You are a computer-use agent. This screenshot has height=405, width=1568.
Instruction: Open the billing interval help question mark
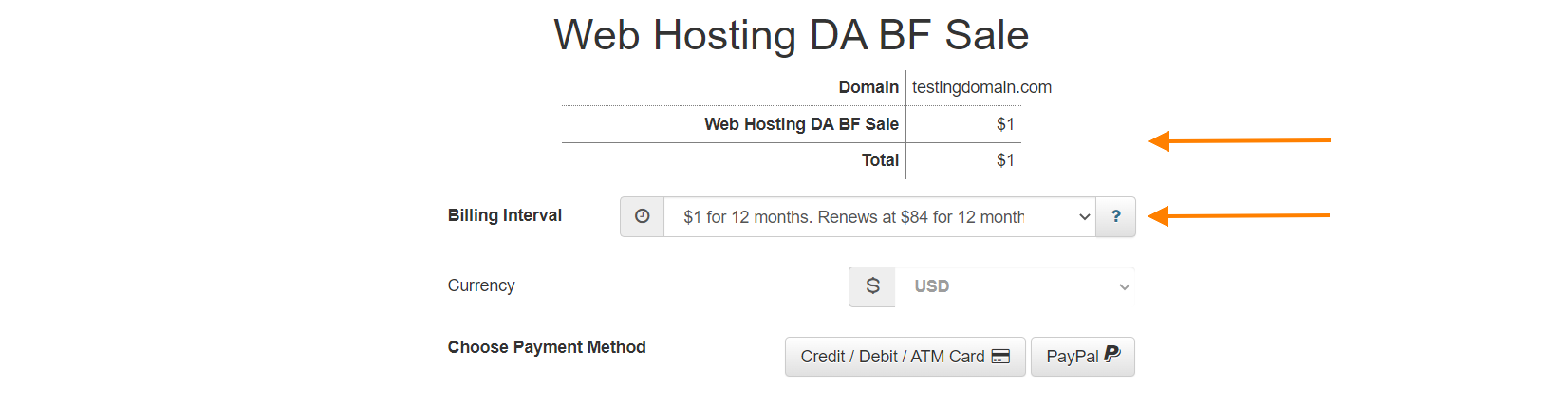(1116, 216)
